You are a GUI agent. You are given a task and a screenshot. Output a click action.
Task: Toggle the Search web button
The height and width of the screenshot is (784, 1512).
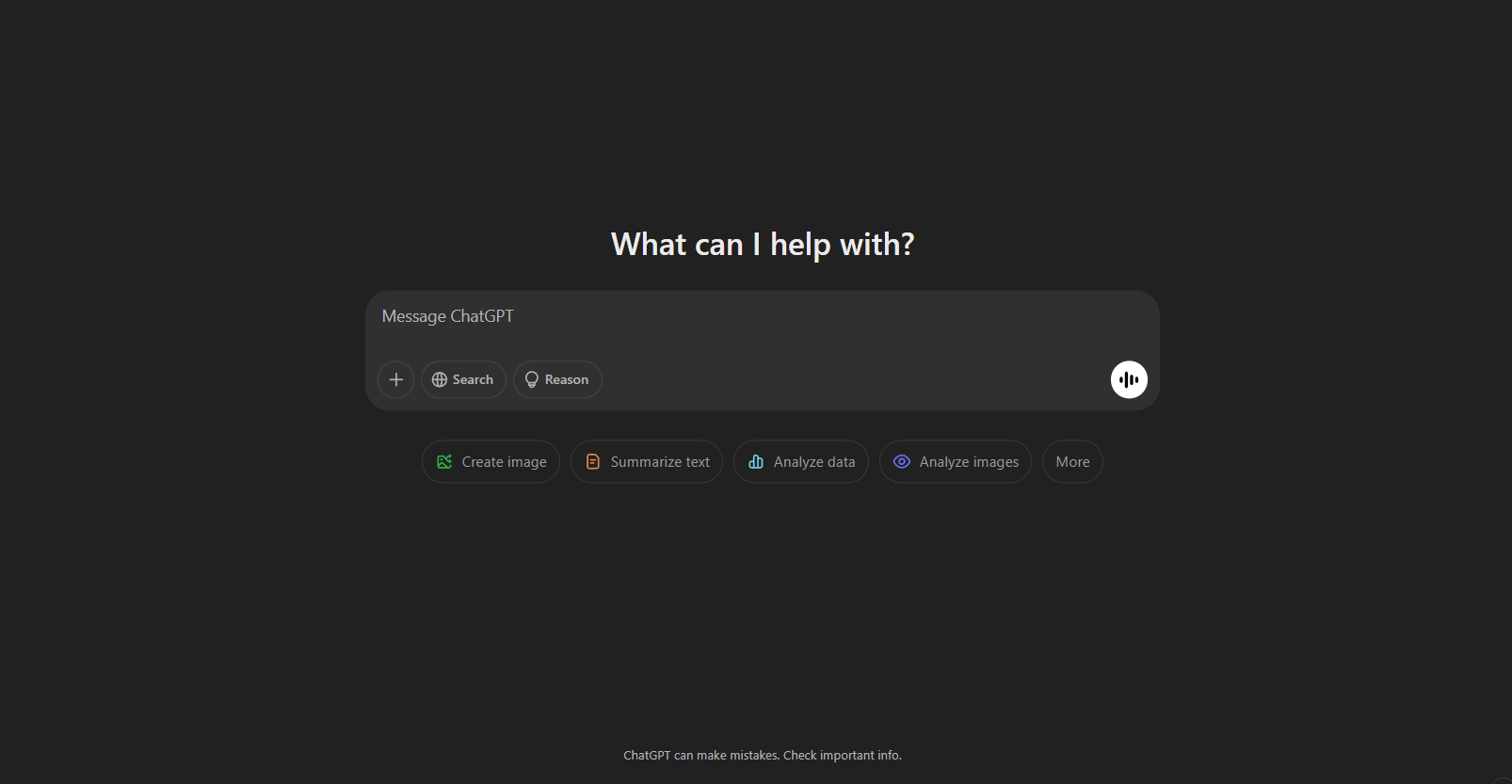click(x=463, y=379)
